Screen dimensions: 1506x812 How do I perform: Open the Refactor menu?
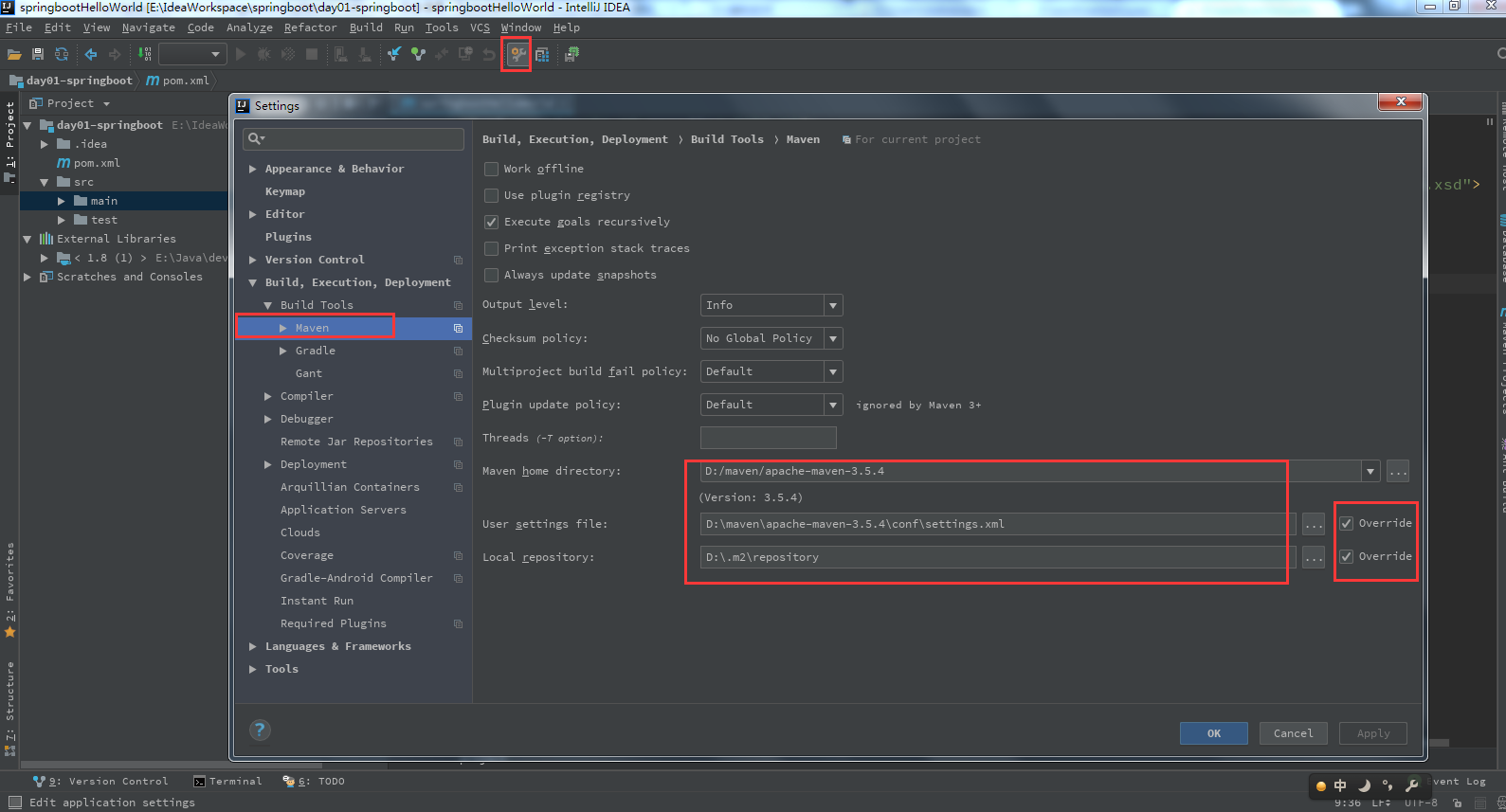[310, 27]
